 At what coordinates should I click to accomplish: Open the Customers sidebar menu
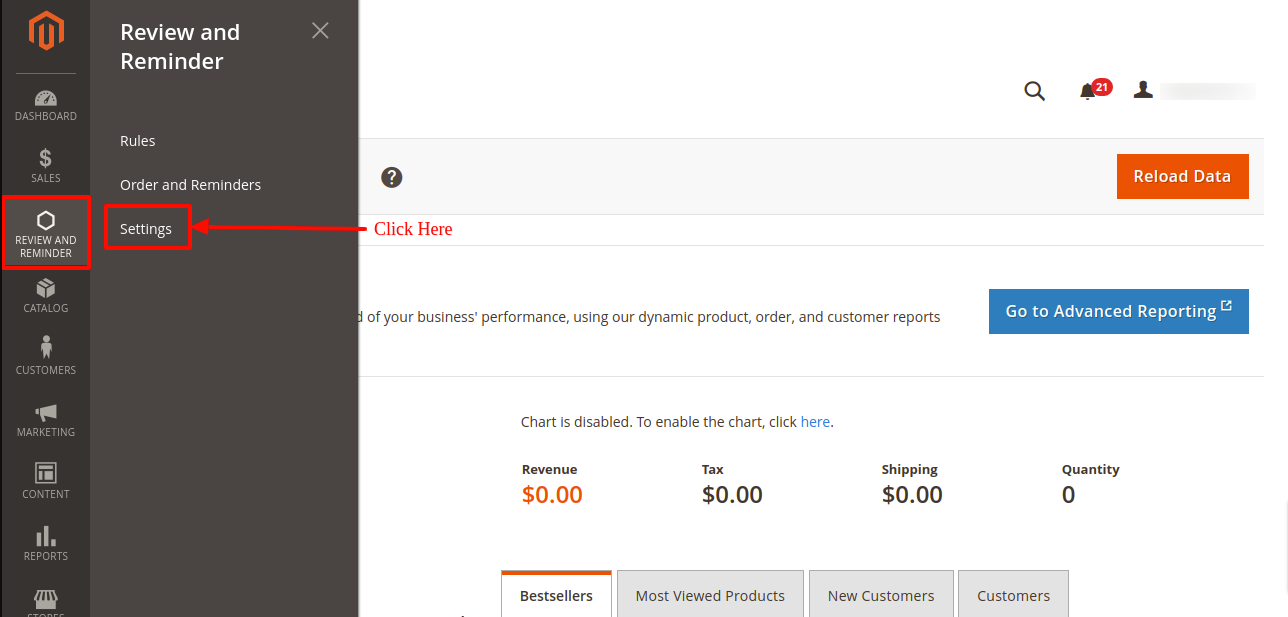46,357
